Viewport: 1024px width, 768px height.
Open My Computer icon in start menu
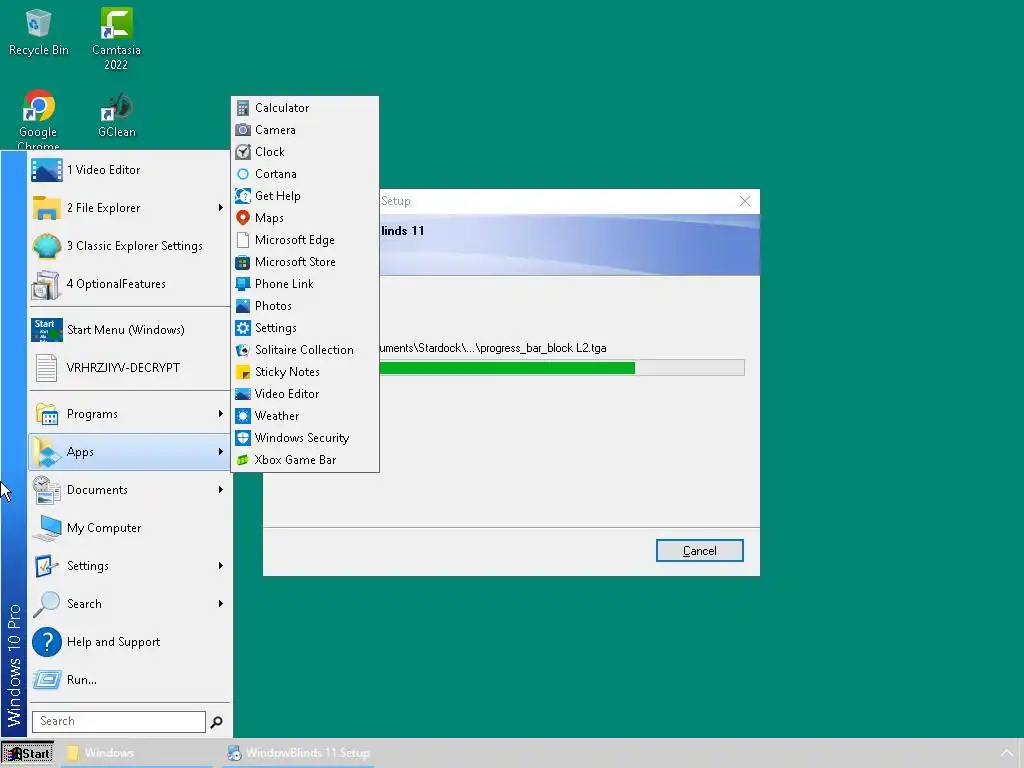pyautogui.click(x=47, y=528)
